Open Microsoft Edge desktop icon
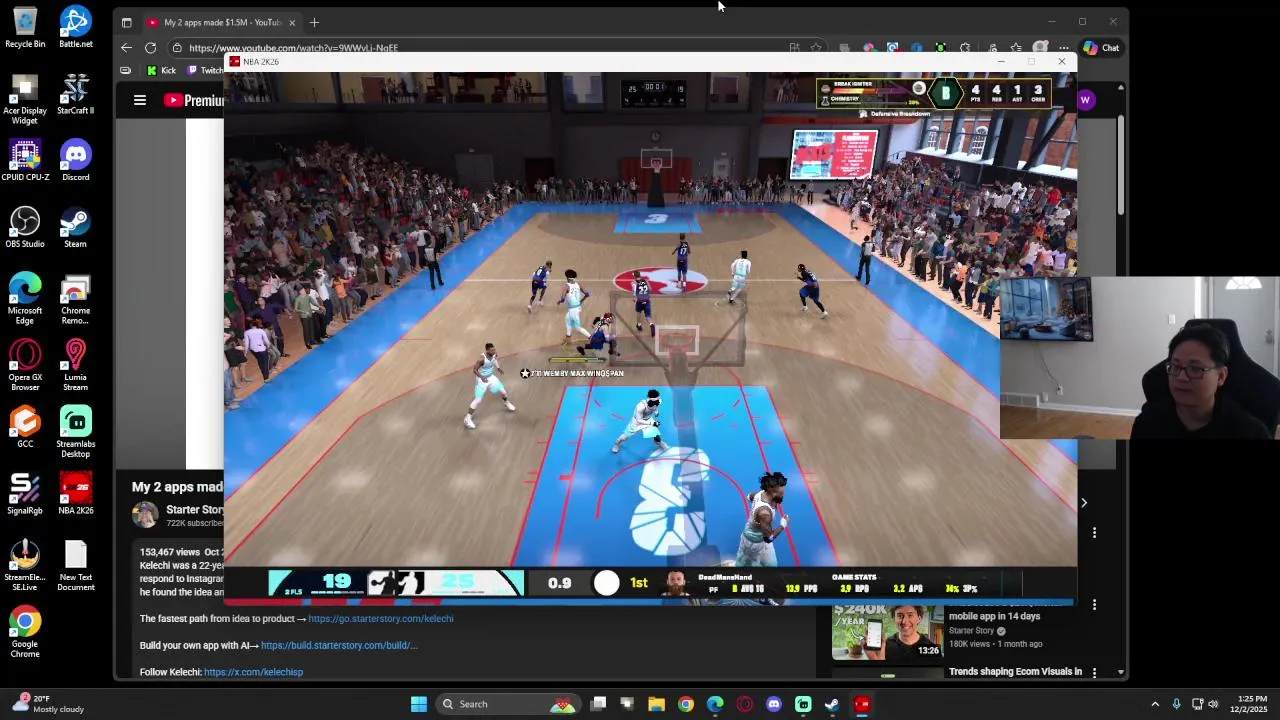The width and height of the screenshot is (1280, 720). [x=25, y=299]
